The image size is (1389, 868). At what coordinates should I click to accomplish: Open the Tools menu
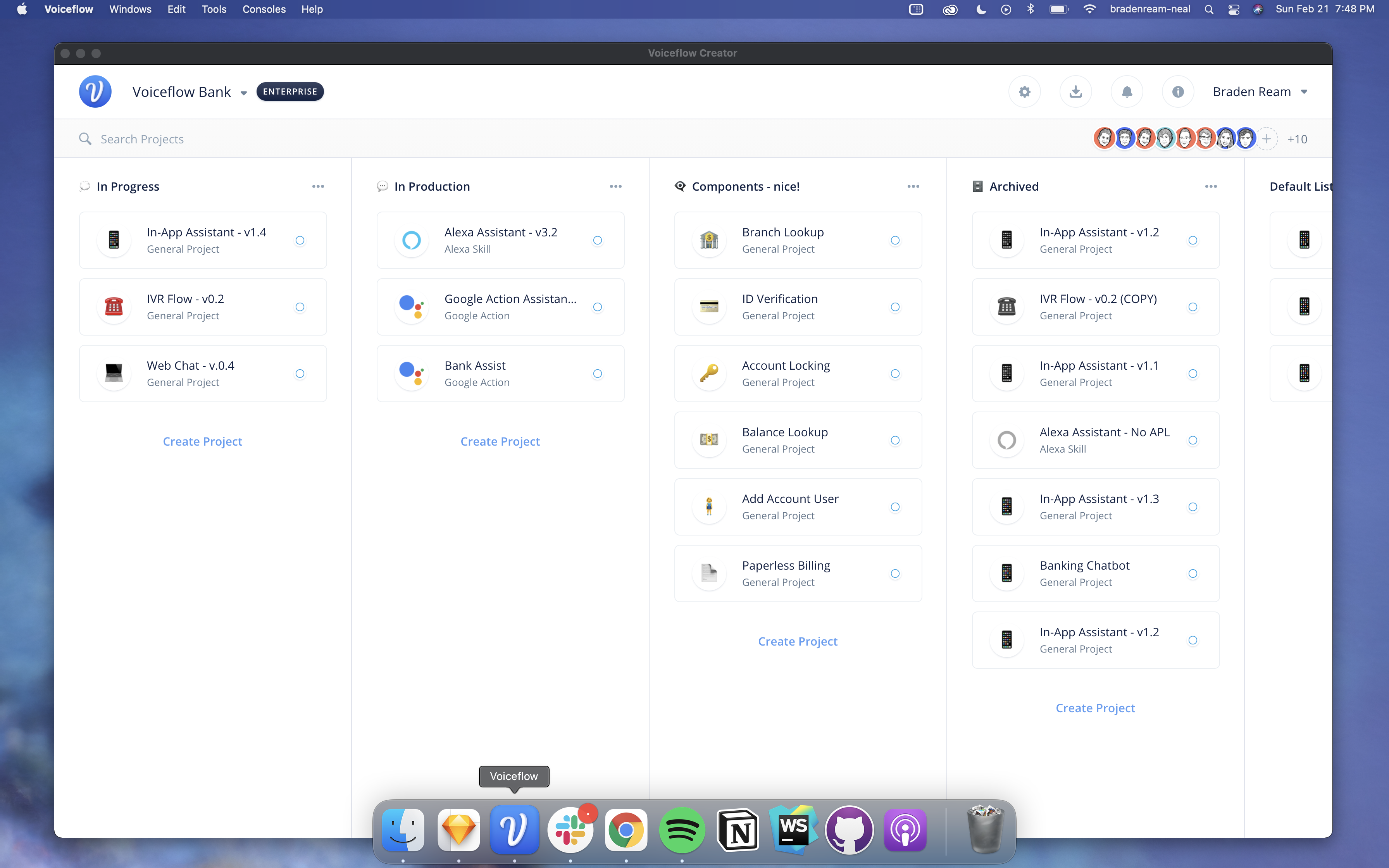tap(214, 9)
